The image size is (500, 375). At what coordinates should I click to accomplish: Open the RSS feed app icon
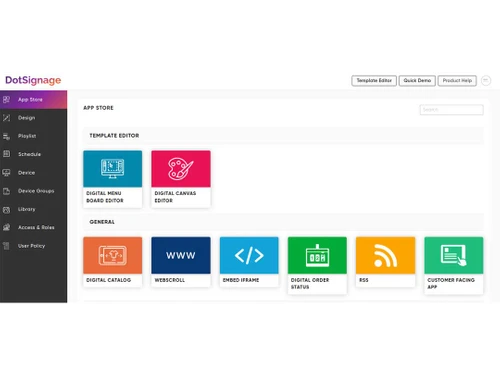pyautogui.click(x=386, y=255)
